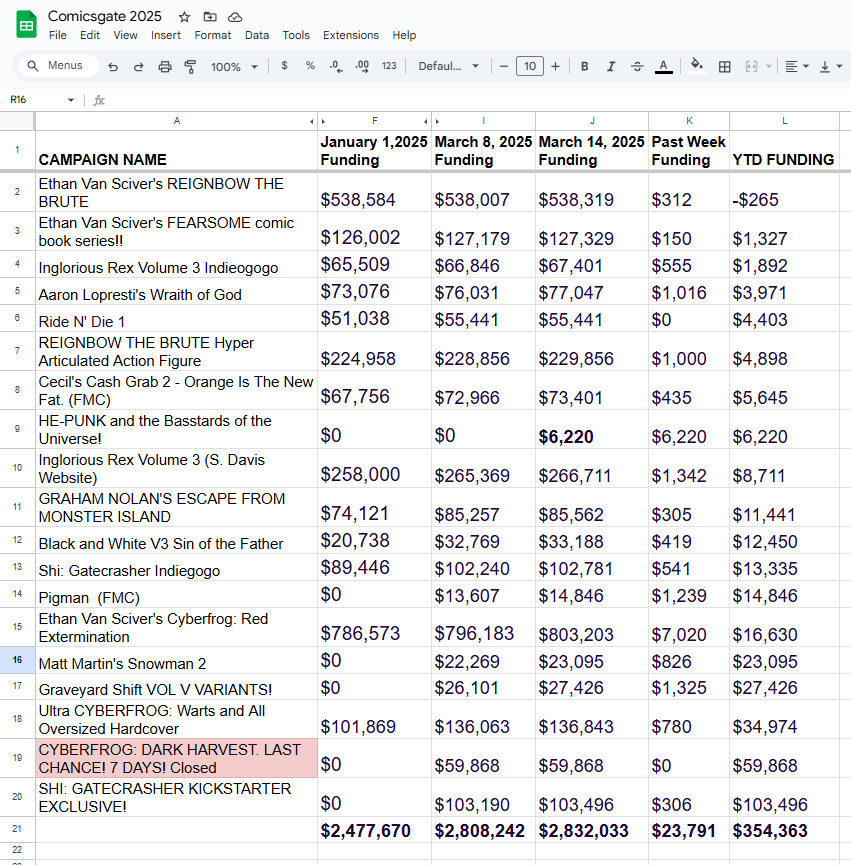Open the fill color picker
This screenshot has width=851, height=865.
point(697,66)
